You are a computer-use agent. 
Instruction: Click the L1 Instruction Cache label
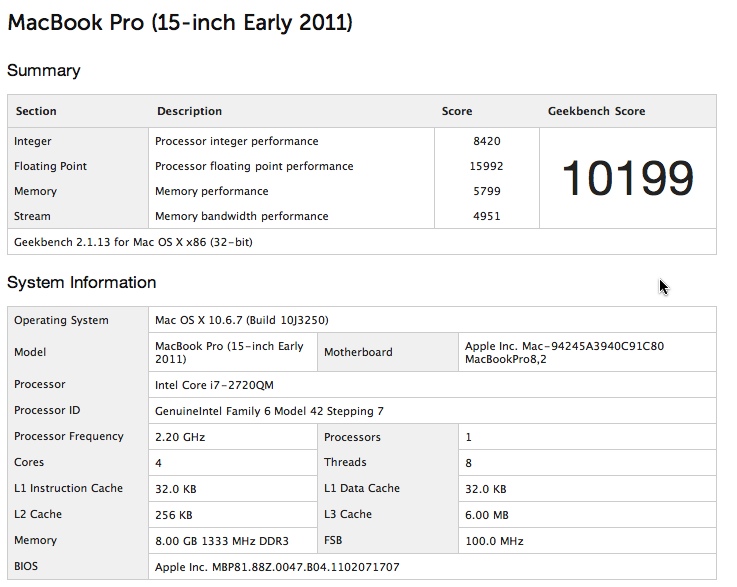(68, 488)
